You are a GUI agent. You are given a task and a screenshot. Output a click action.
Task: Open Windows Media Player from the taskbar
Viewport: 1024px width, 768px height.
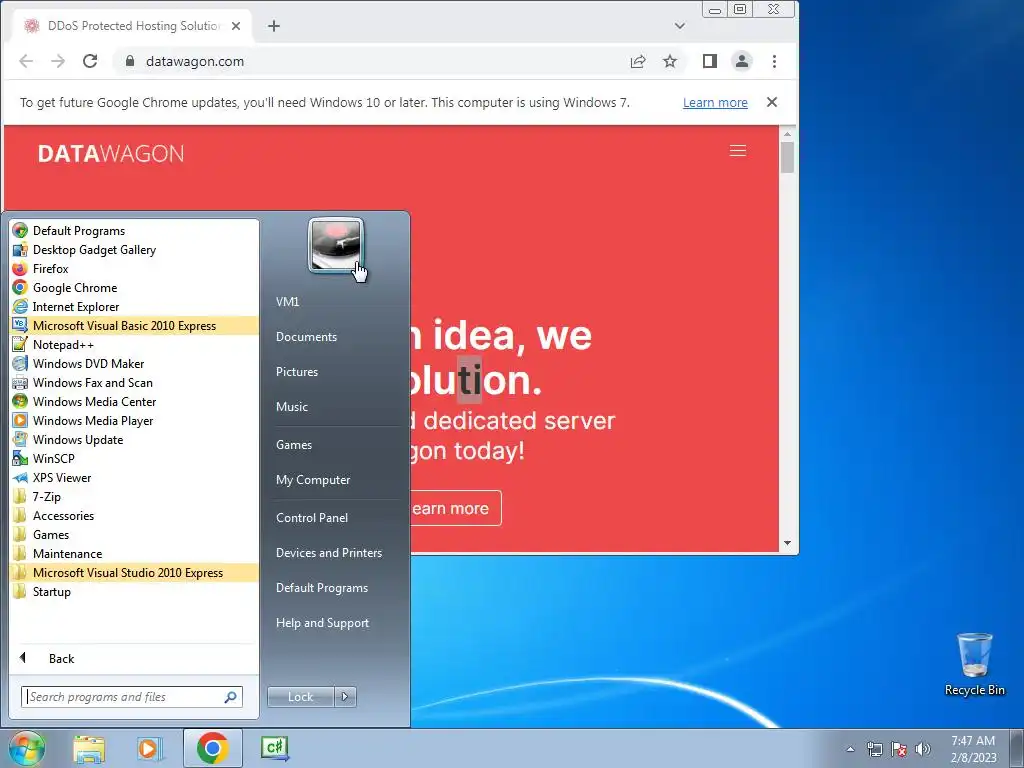(150, 748)
